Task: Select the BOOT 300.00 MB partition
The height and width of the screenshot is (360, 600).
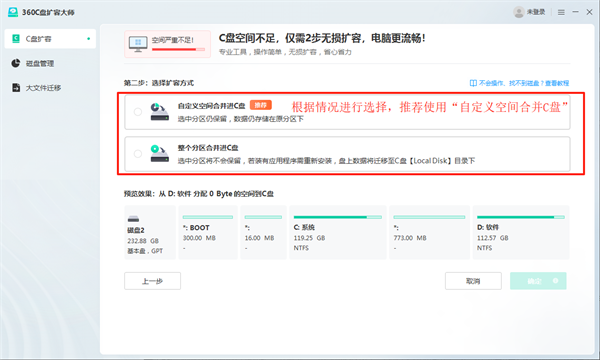Action: [208, 233]
